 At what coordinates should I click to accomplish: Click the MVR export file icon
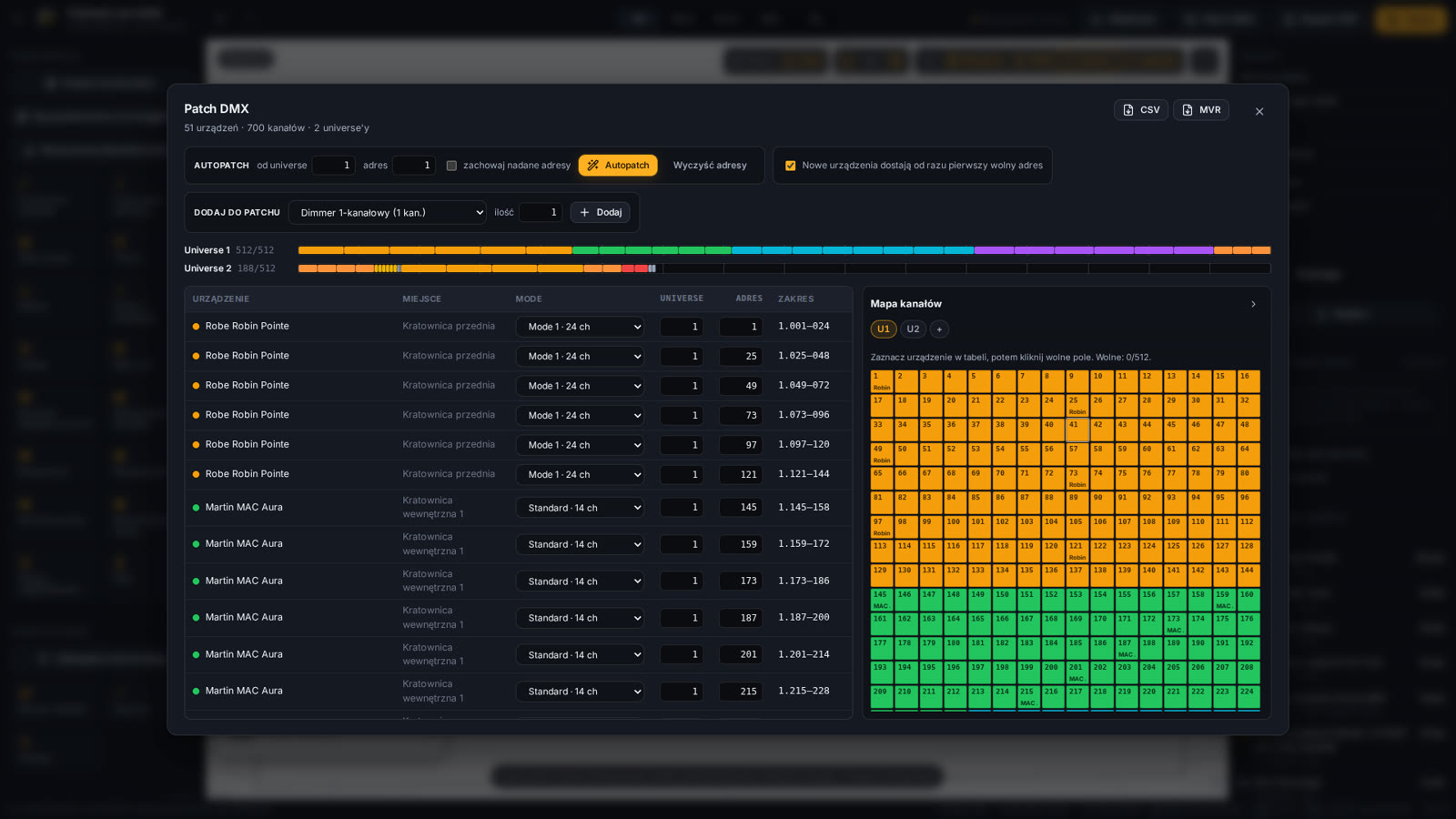point(1188,110)
